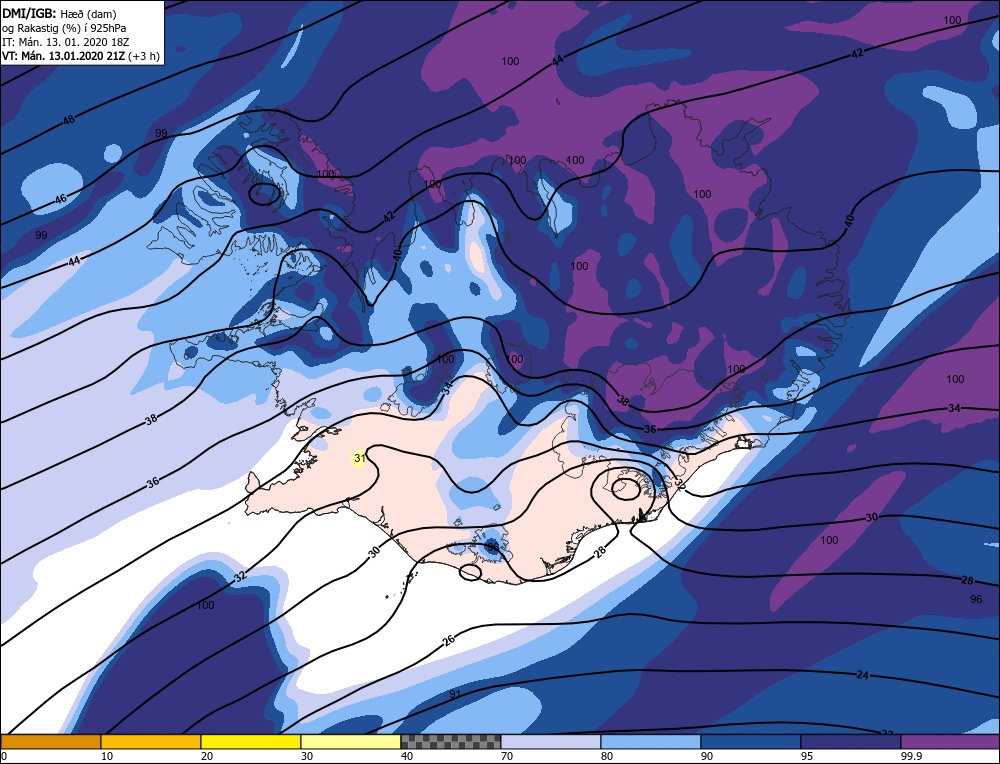This screenshot has height=764, width=1000.
Task: Click the 96 humidity value label
Action: tap(976, 599)
